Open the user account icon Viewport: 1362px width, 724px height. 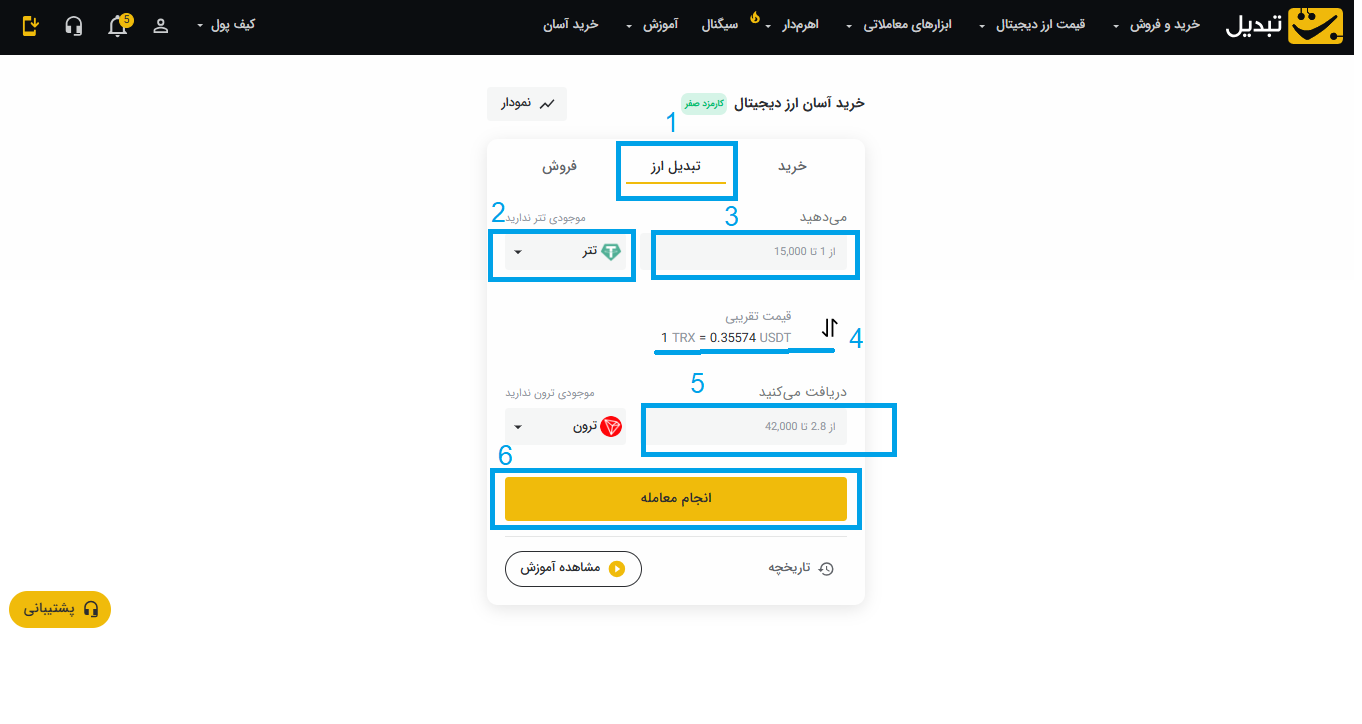pos(160,26)
